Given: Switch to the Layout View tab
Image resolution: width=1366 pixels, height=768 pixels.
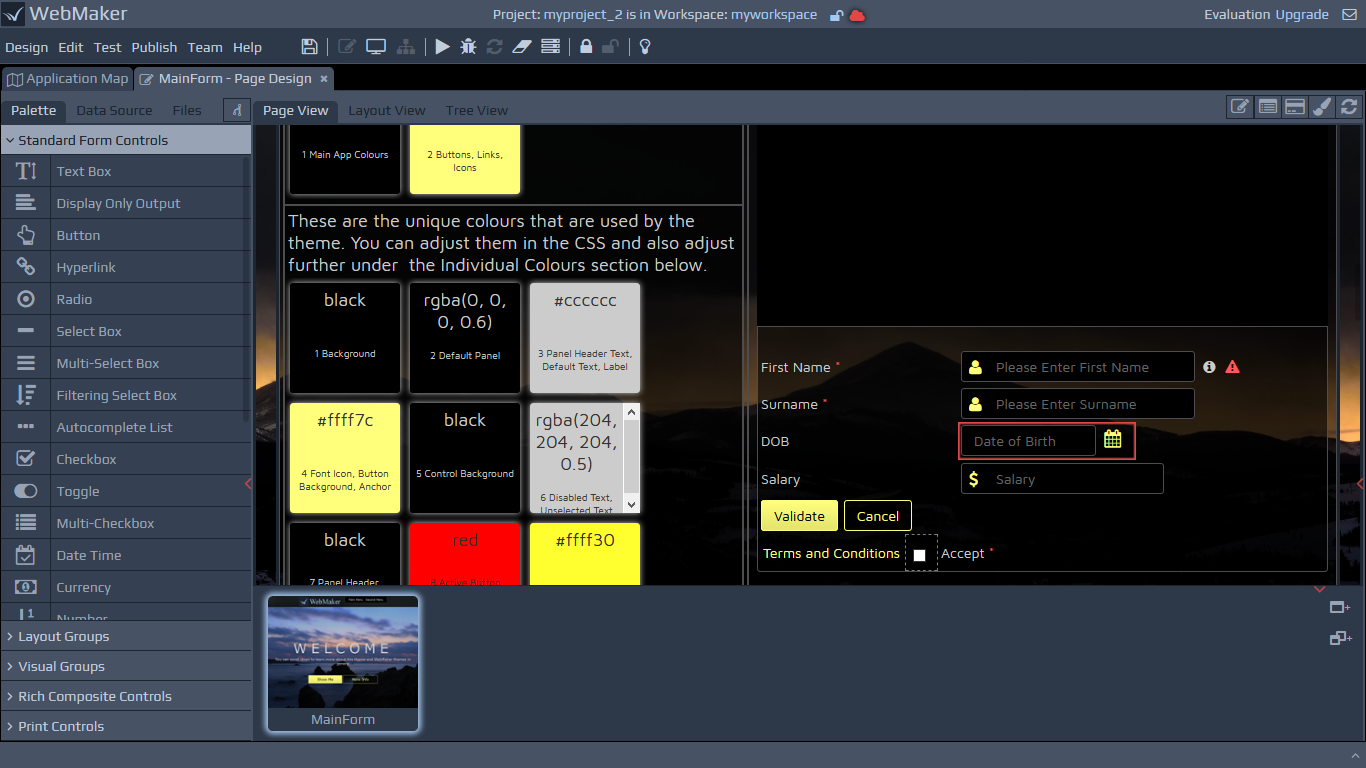Looking at the screenshot, I should click(387, 110).
